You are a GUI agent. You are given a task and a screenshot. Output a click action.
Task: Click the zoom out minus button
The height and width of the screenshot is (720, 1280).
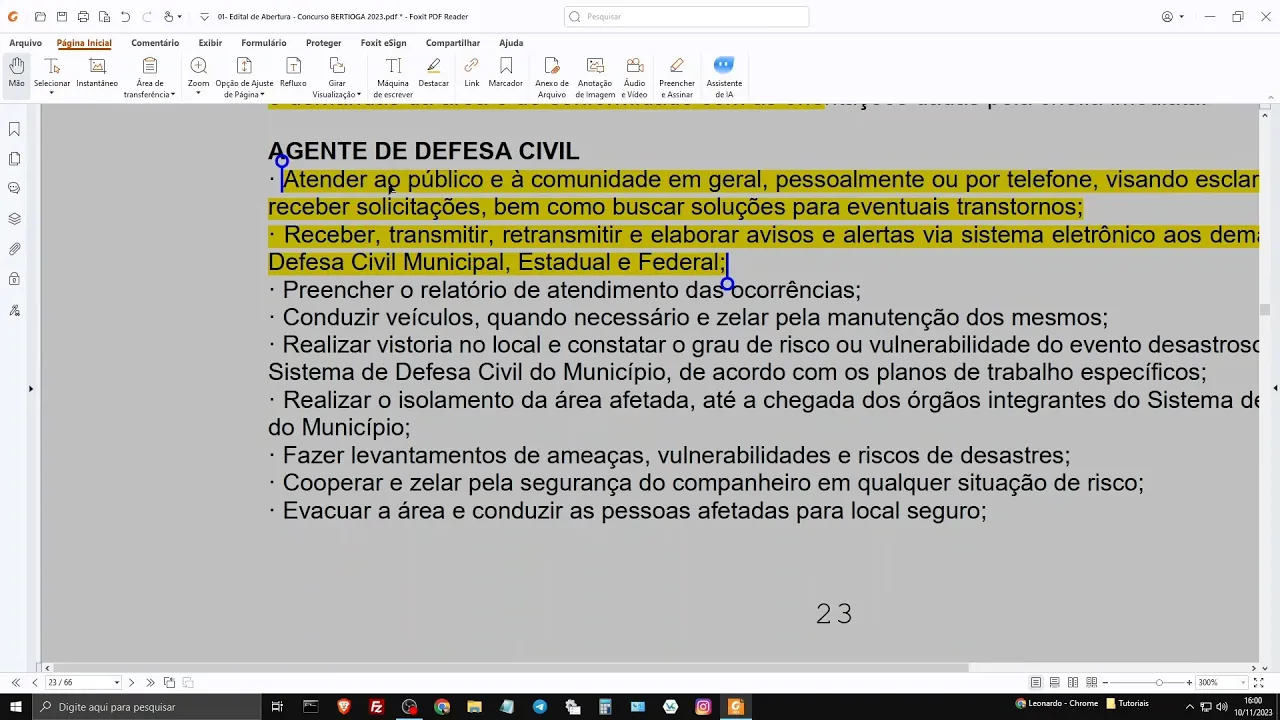tap(1107, 682)
